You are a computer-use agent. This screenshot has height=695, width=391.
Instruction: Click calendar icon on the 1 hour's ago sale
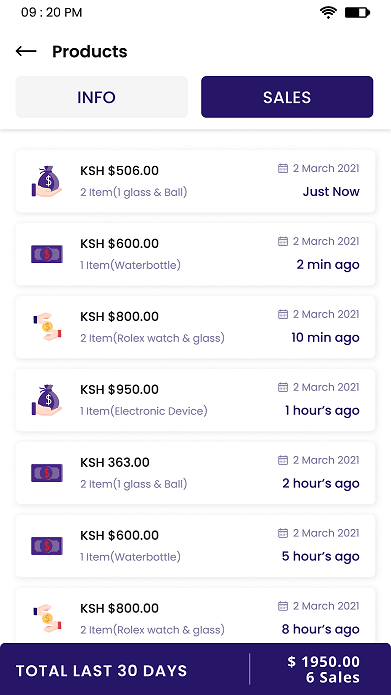(283, 387)
